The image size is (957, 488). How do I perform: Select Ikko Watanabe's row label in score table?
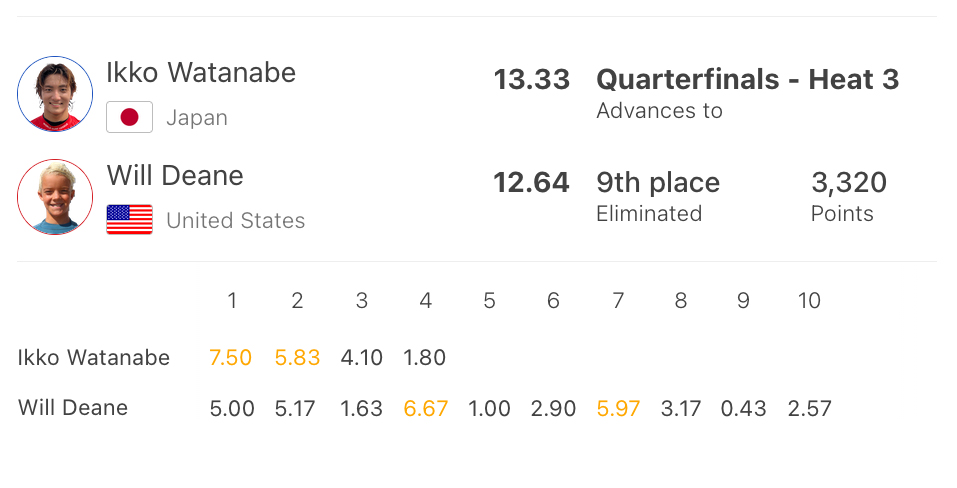94,358
